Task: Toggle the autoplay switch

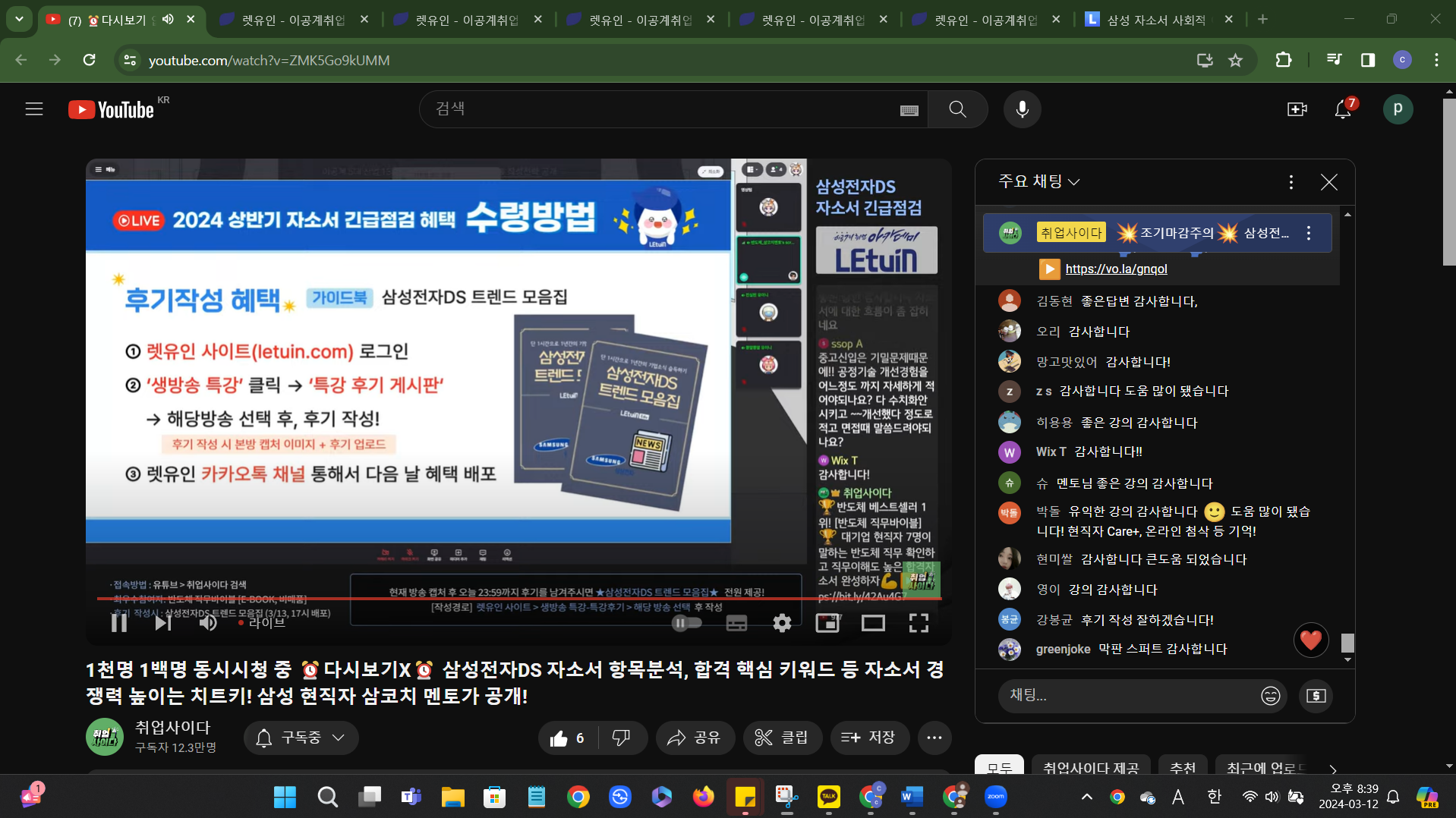Action: click(686, 623)
